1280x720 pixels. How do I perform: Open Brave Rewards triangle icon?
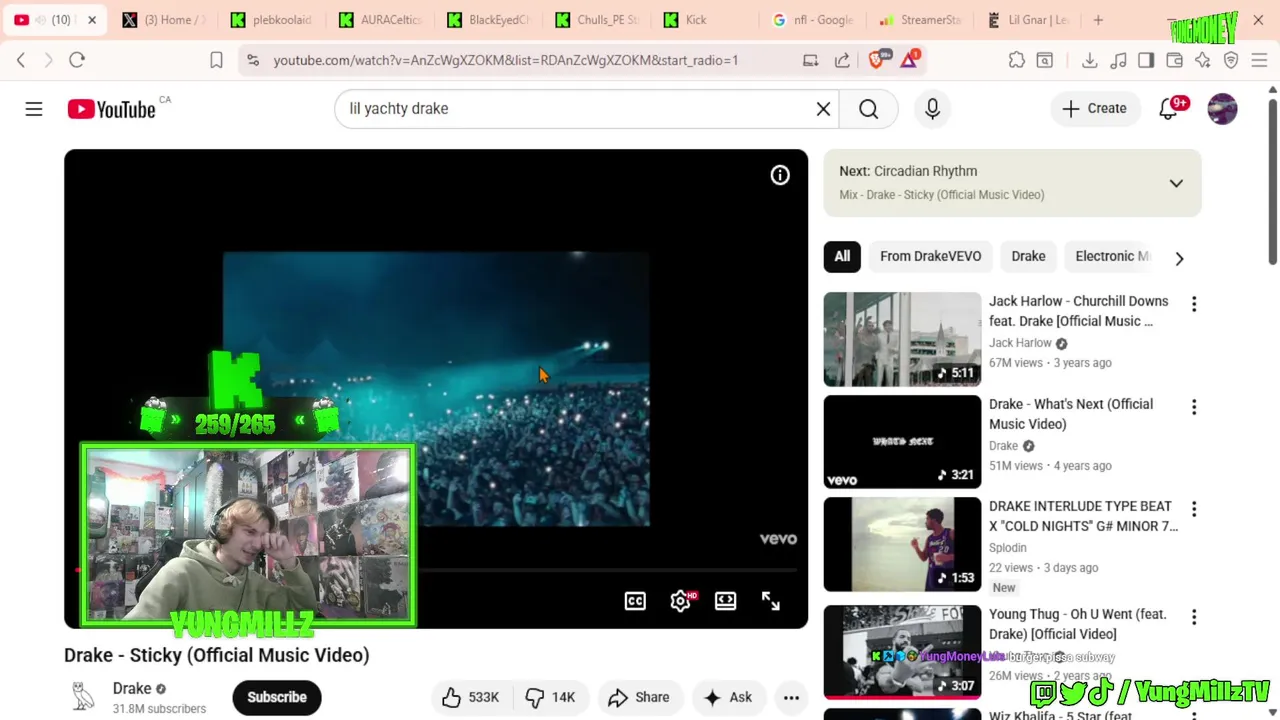tap(909, 60)
